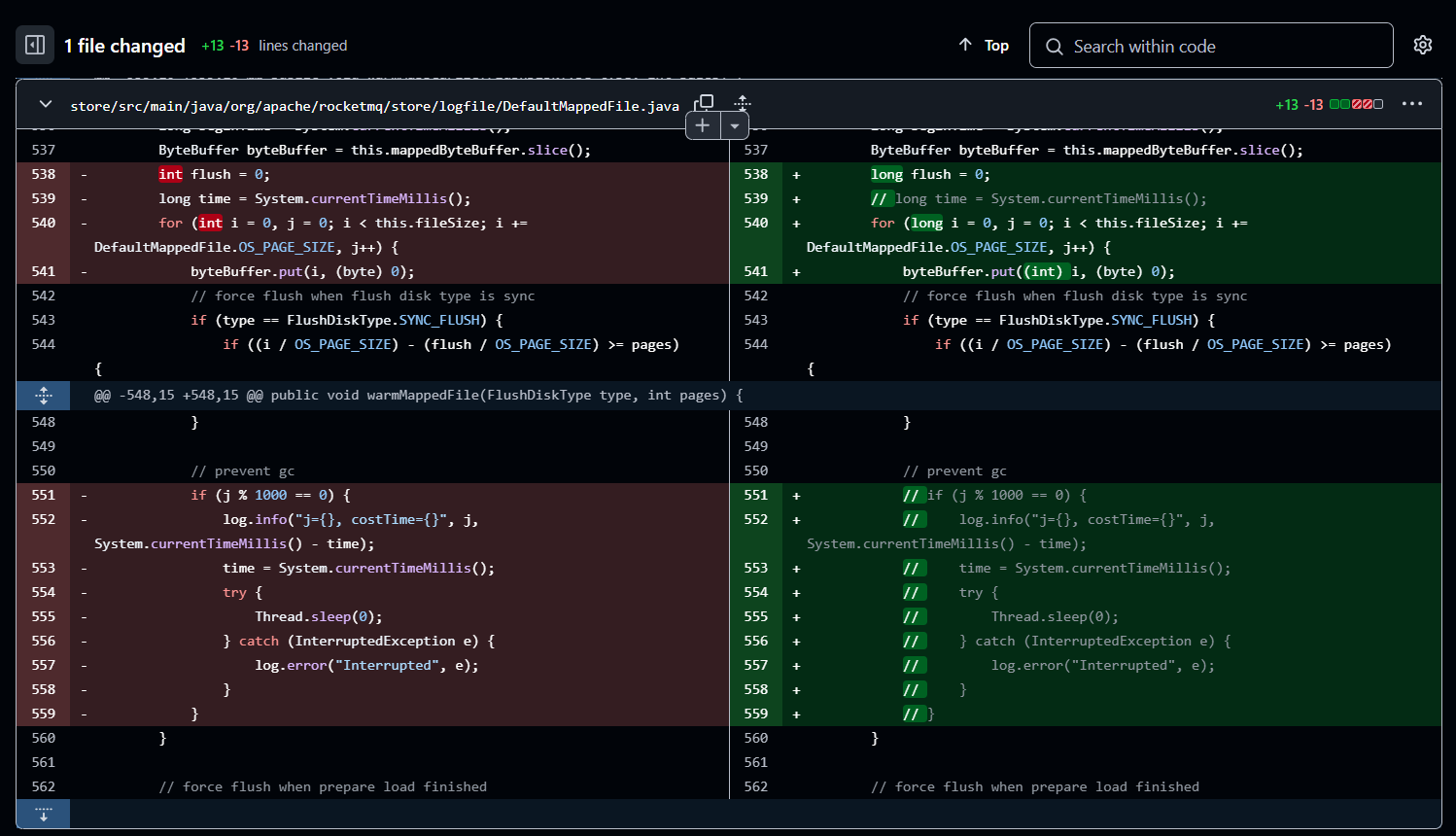Click '(int)' cast on added line 541
Screen dimensions: 1456x836
pos(1046,271)
